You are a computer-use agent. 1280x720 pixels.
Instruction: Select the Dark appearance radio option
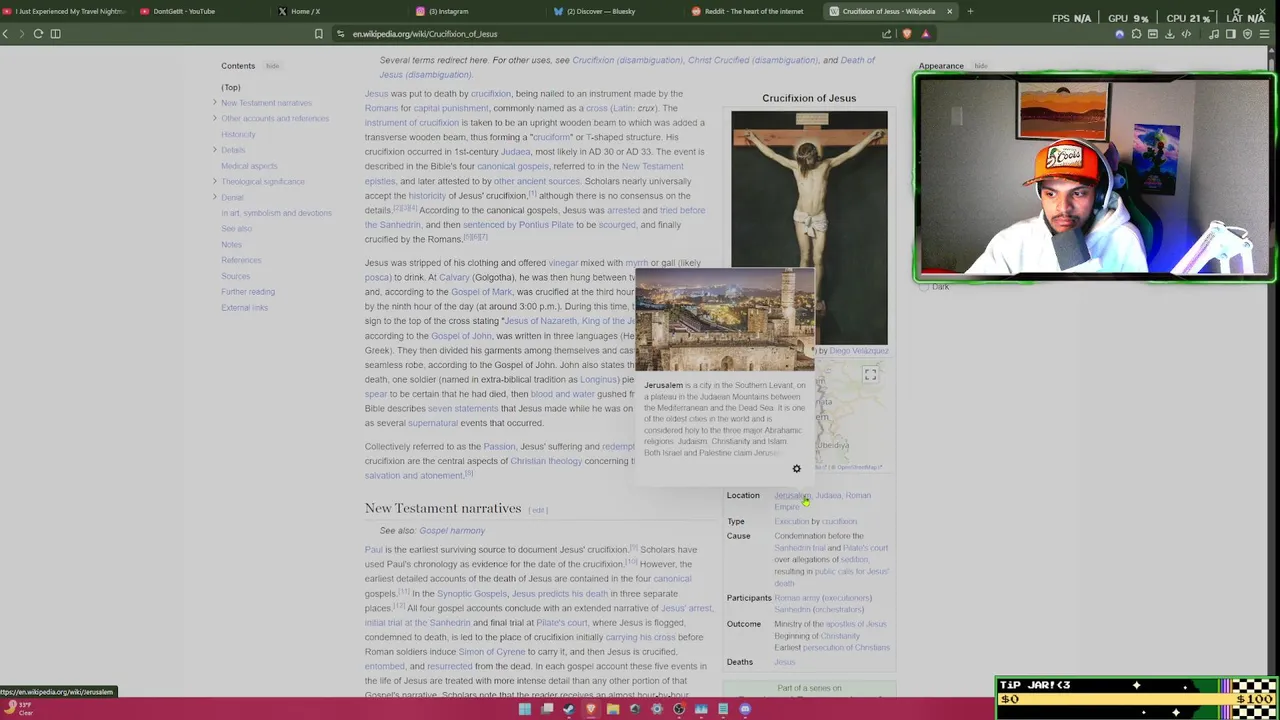tap(925, 287)
